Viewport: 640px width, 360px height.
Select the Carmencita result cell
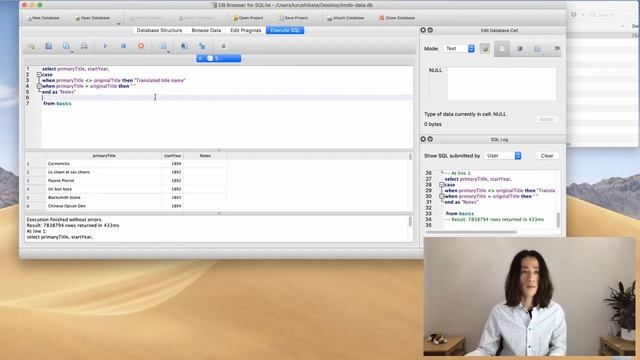pyautogui.click(x=104, y=164)
